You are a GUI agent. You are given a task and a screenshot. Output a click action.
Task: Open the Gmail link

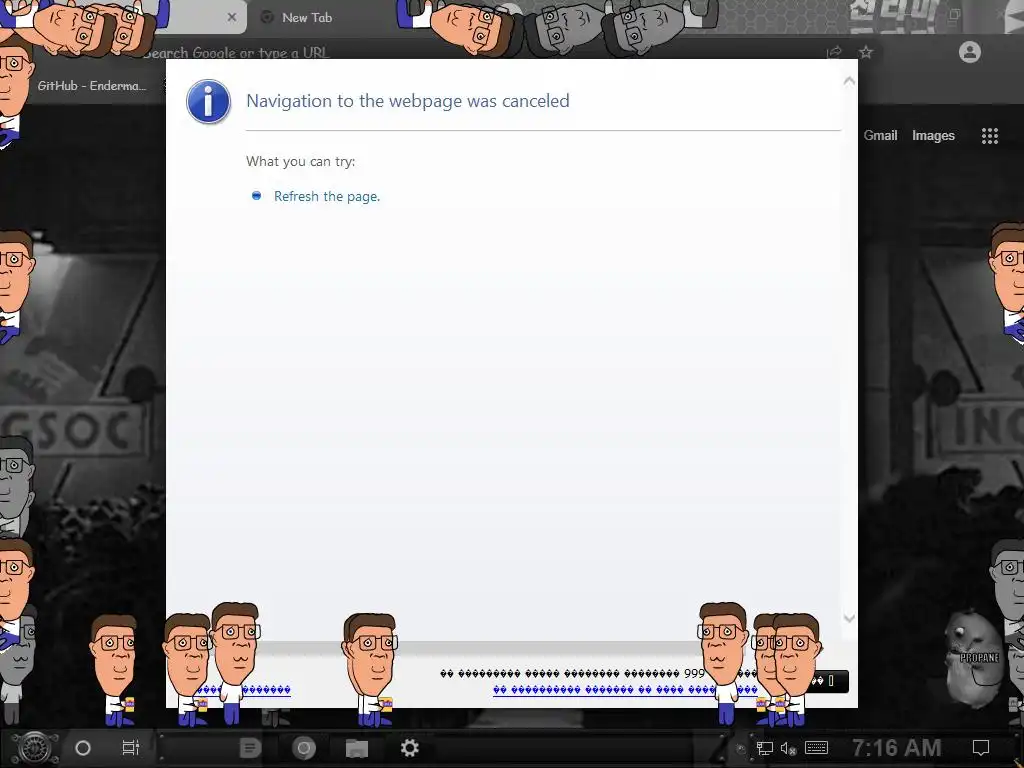(880, 135)
